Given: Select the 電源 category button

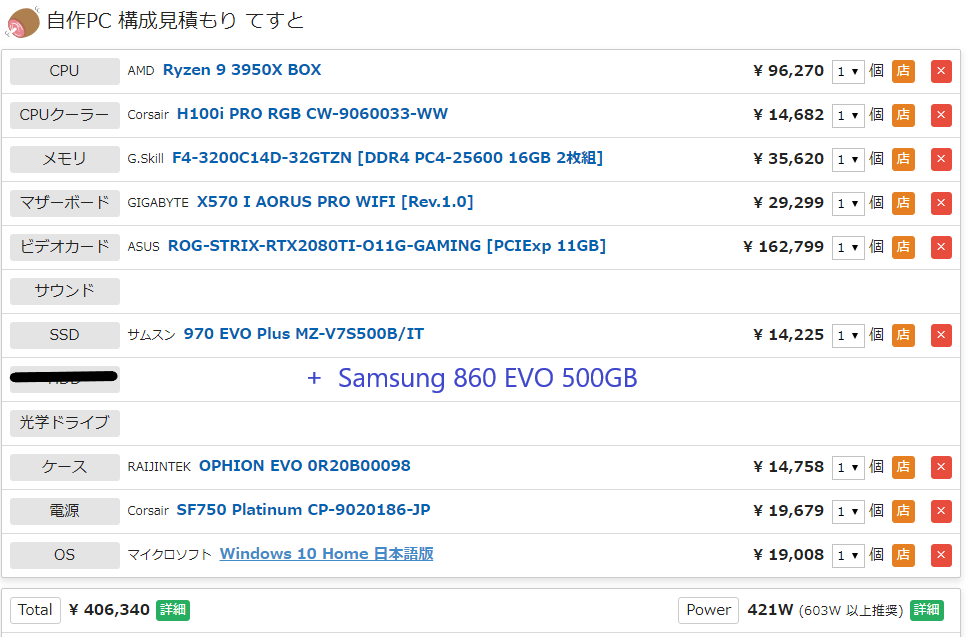Looking at the screenshot, I should click(65, 511).
